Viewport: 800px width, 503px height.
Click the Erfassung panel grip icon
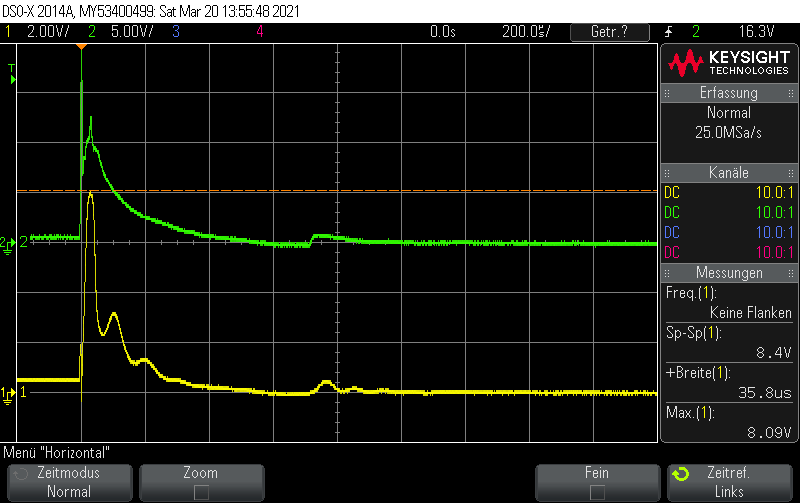pyautogui.click(x=666, y=93)
